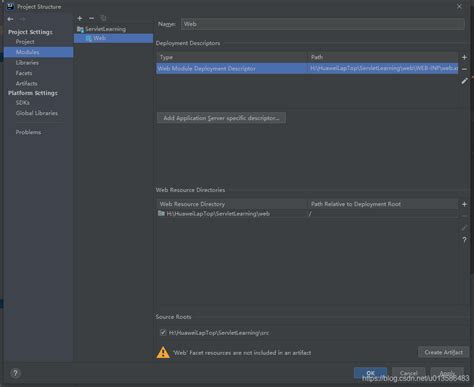Click the Cancel button
The height and width of the screenshot is (387, 474).
pyautogui.click(x=409, y=373)
